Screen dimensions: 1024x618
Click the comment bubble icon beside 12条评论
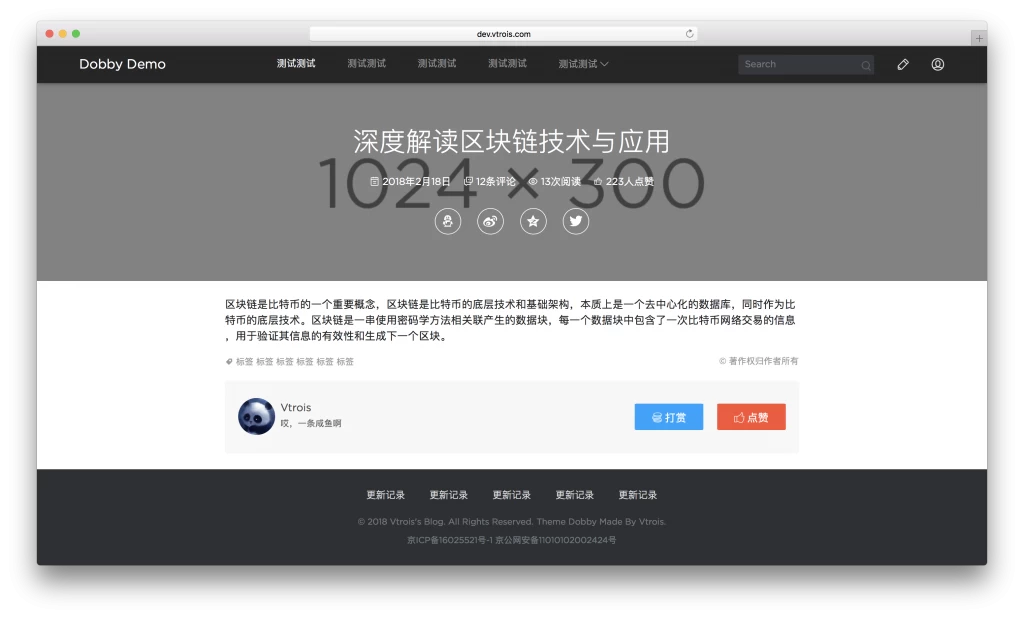[x=469, y=181]
